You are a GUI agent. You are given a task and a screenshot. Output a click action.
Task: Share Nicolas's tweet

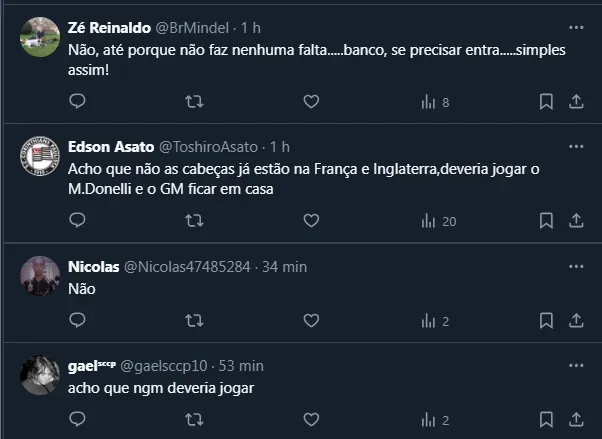(x=576, y=321)
